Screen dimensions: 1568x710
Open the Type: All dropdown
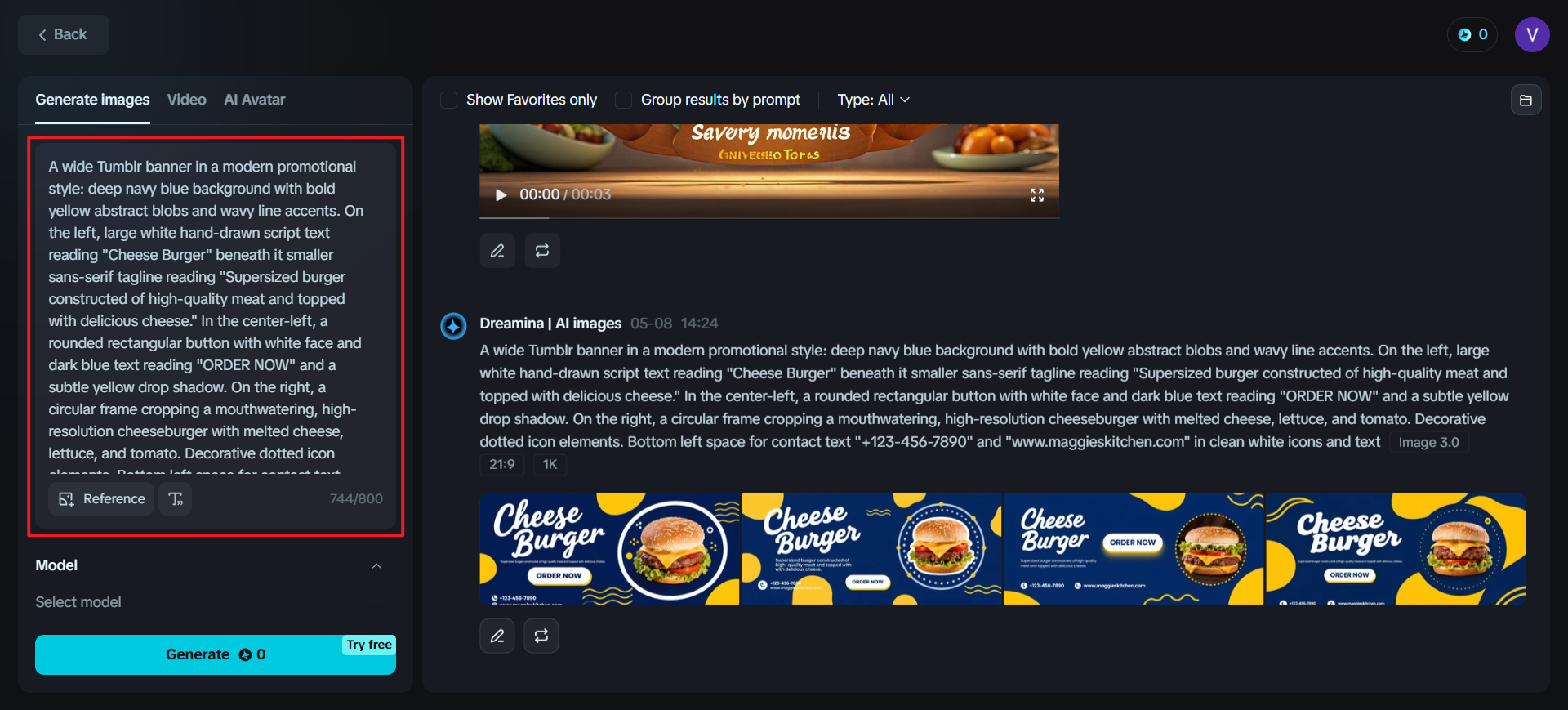click(873, 100)
